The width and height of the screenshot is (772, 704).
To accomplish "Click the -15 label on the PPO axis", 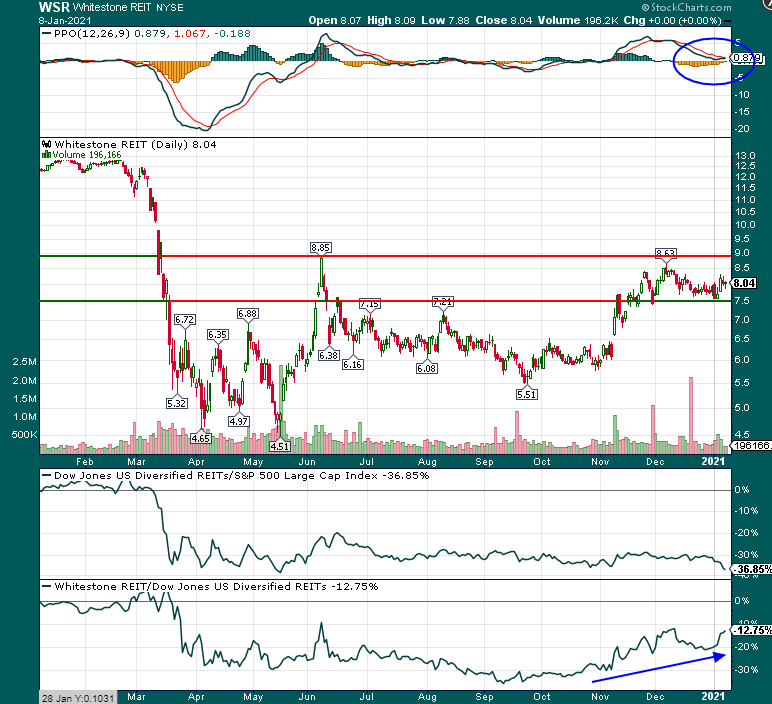I will (x=742, y=112).
